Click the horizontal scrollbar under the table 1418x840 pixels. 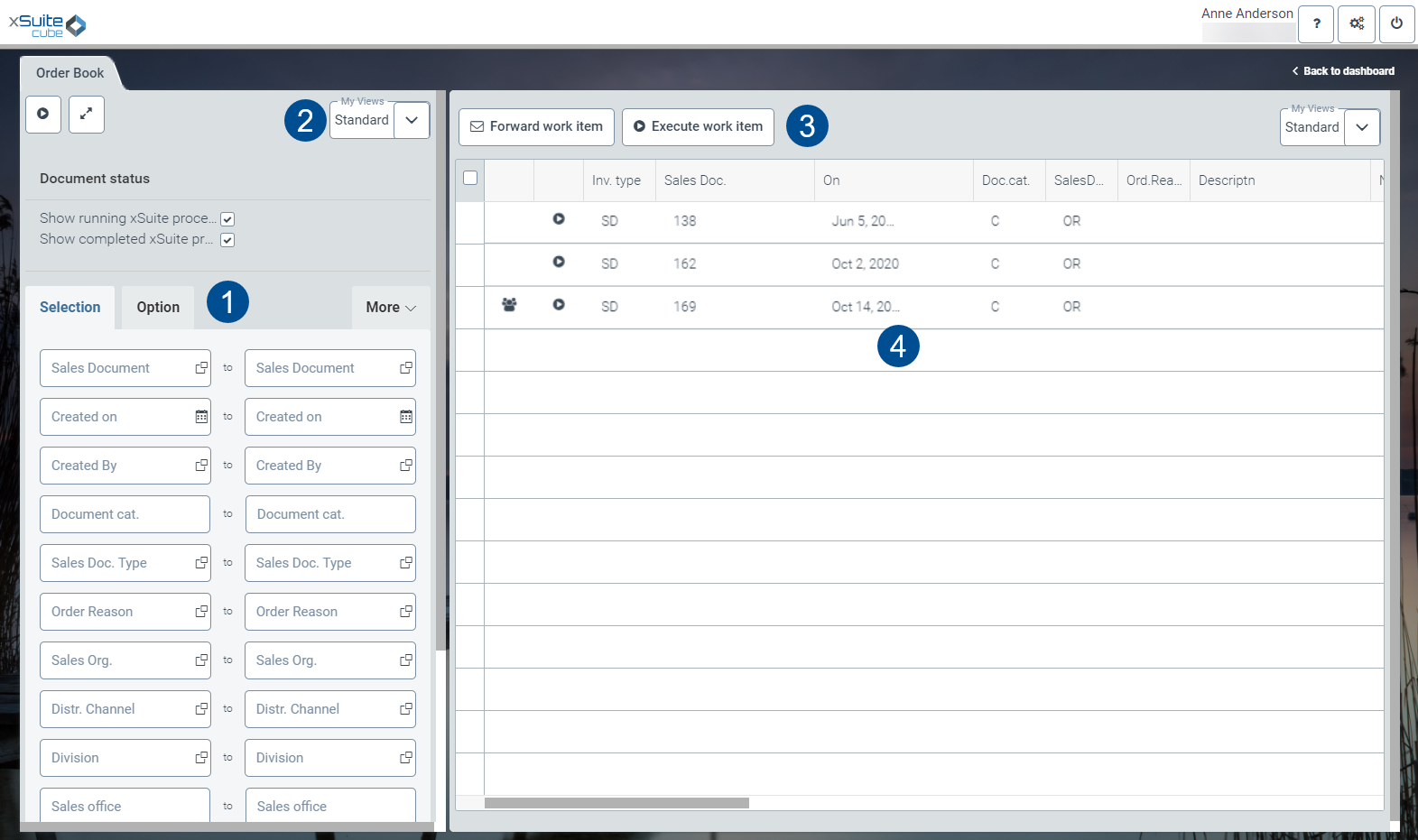616,803
